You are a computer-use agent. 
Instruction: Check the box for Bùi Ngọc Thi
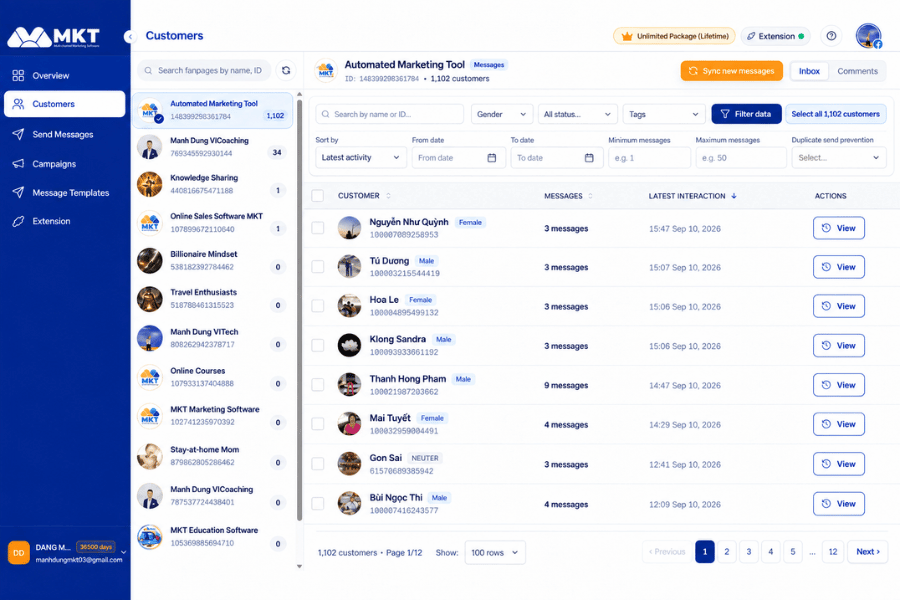coord(317,504)
